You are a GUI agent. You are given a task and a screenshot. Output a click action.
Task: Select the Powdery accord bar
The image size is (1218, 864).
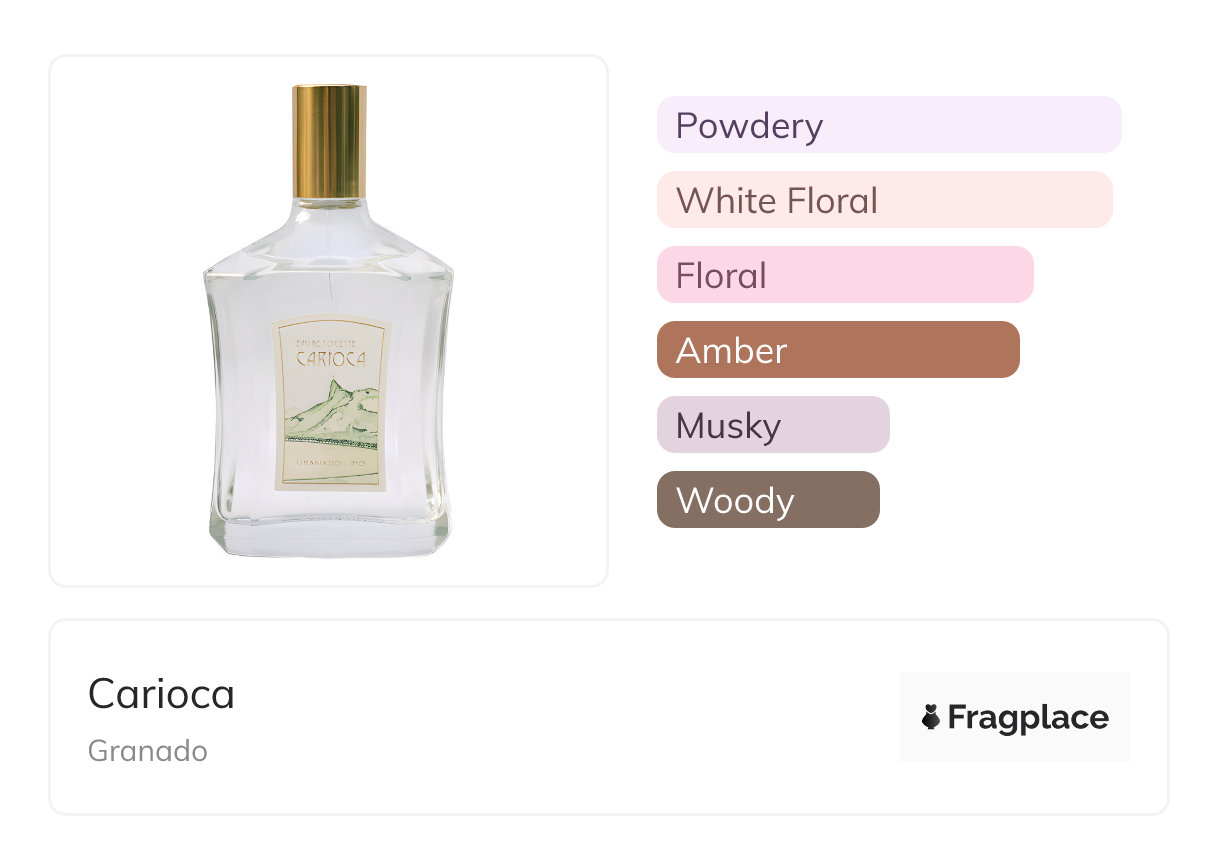888,125
